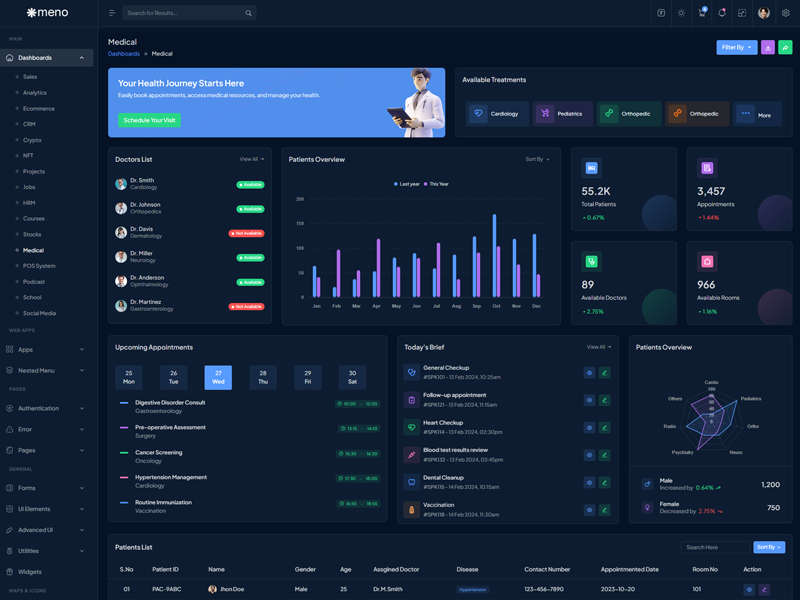Click the Search for Results field
This screenshot has width=800, height=600.
[x=185, y=13]
